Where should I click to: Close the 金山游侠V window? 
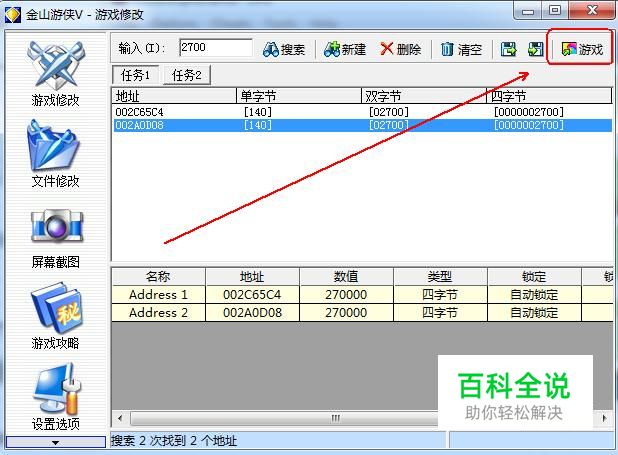(592, 11)
